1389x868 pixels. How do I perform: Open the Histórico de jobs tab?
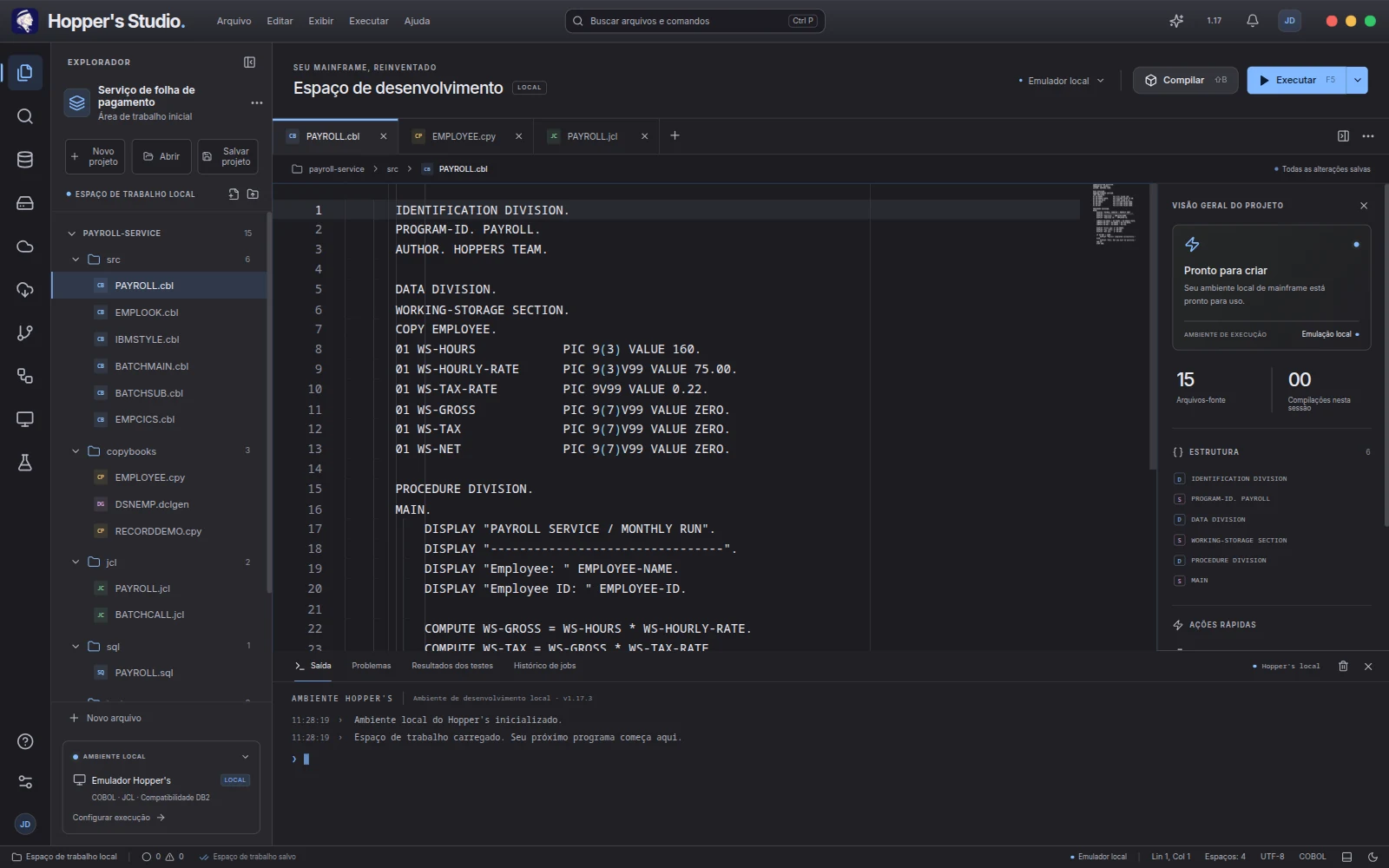point(544,666)
